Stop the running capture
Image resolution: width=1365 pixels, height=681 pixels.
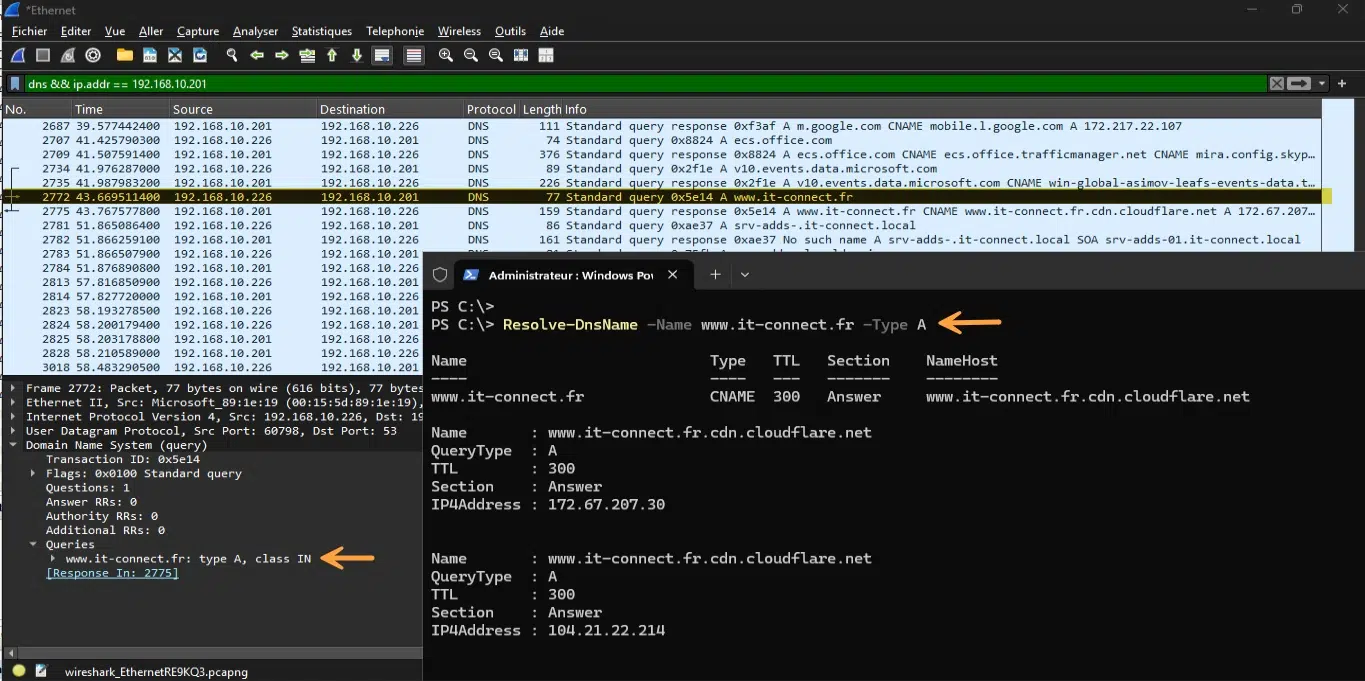(x=43, y=55)
